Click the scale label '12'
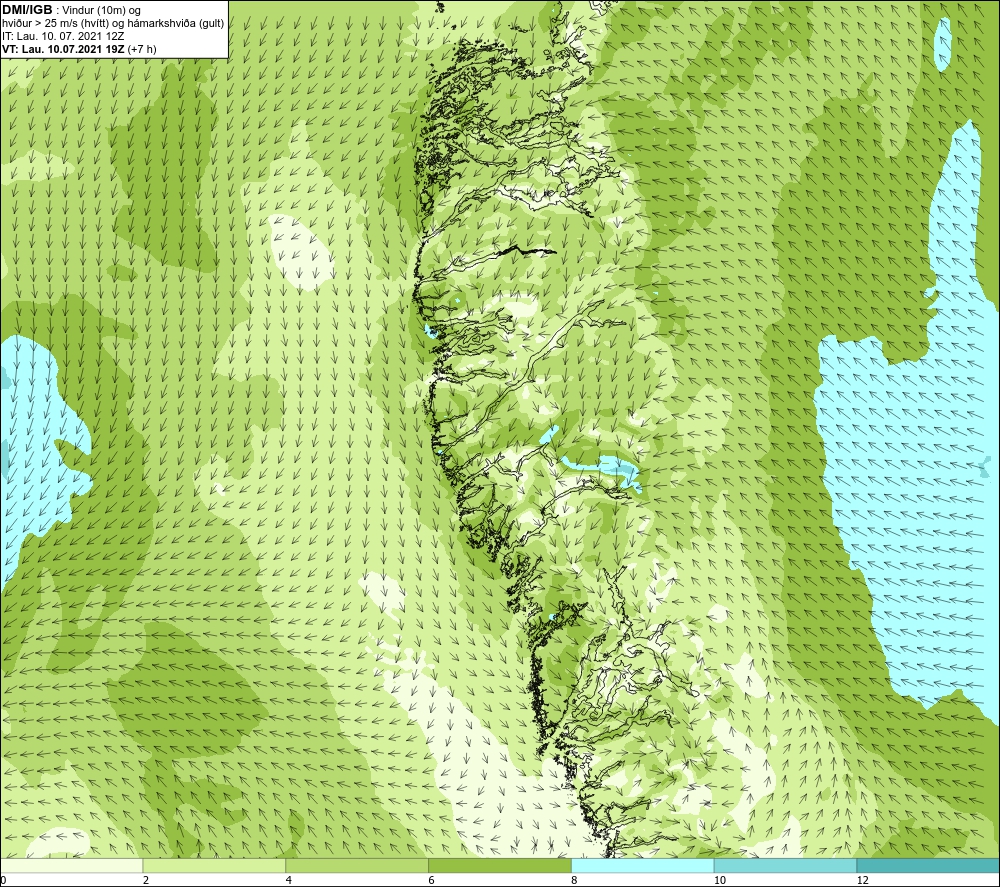1000x887 pixels. pyautogui.click(x=862, y=880)
